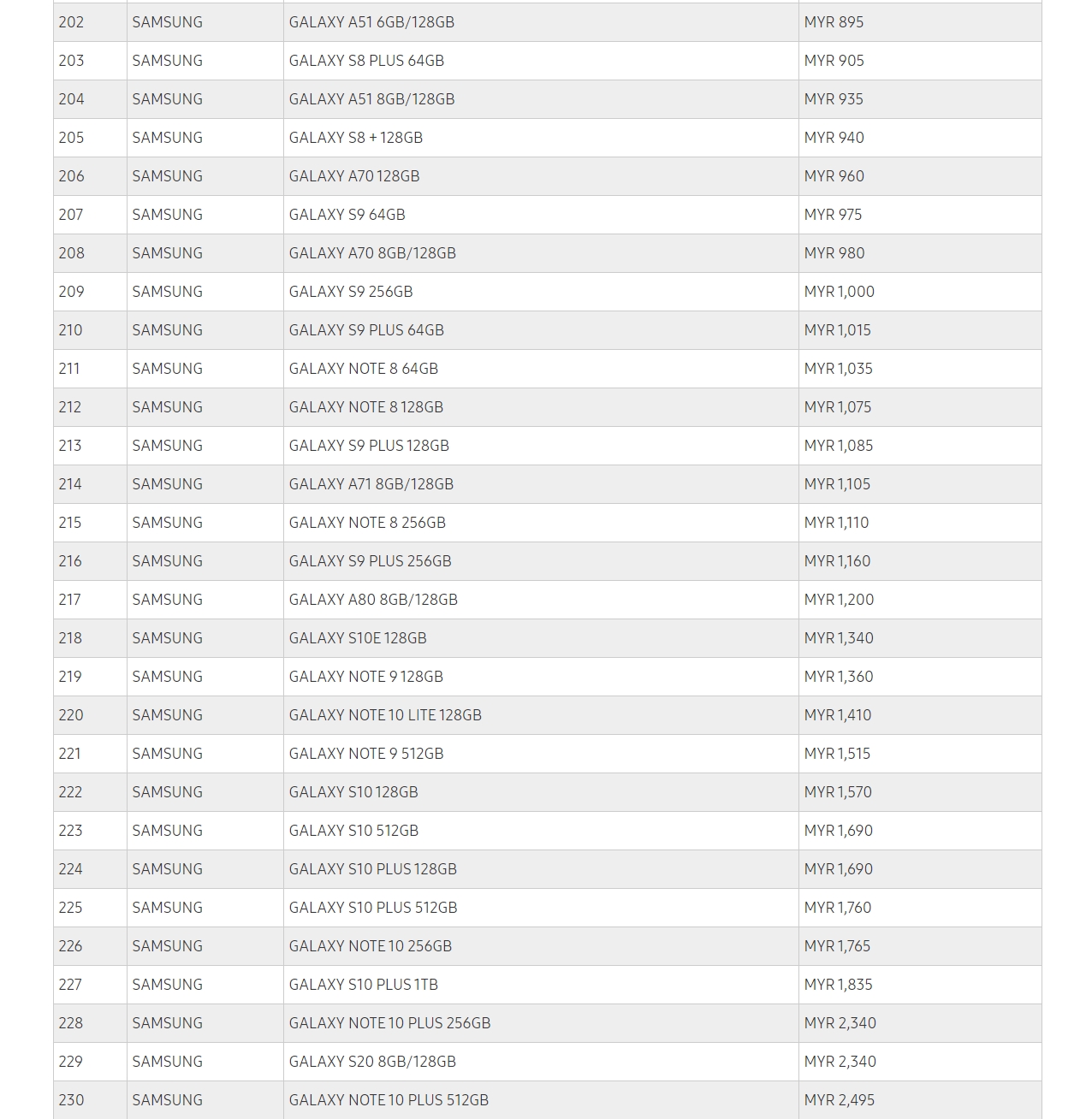
Task: Select row number 212
Action: coord(70,407)
